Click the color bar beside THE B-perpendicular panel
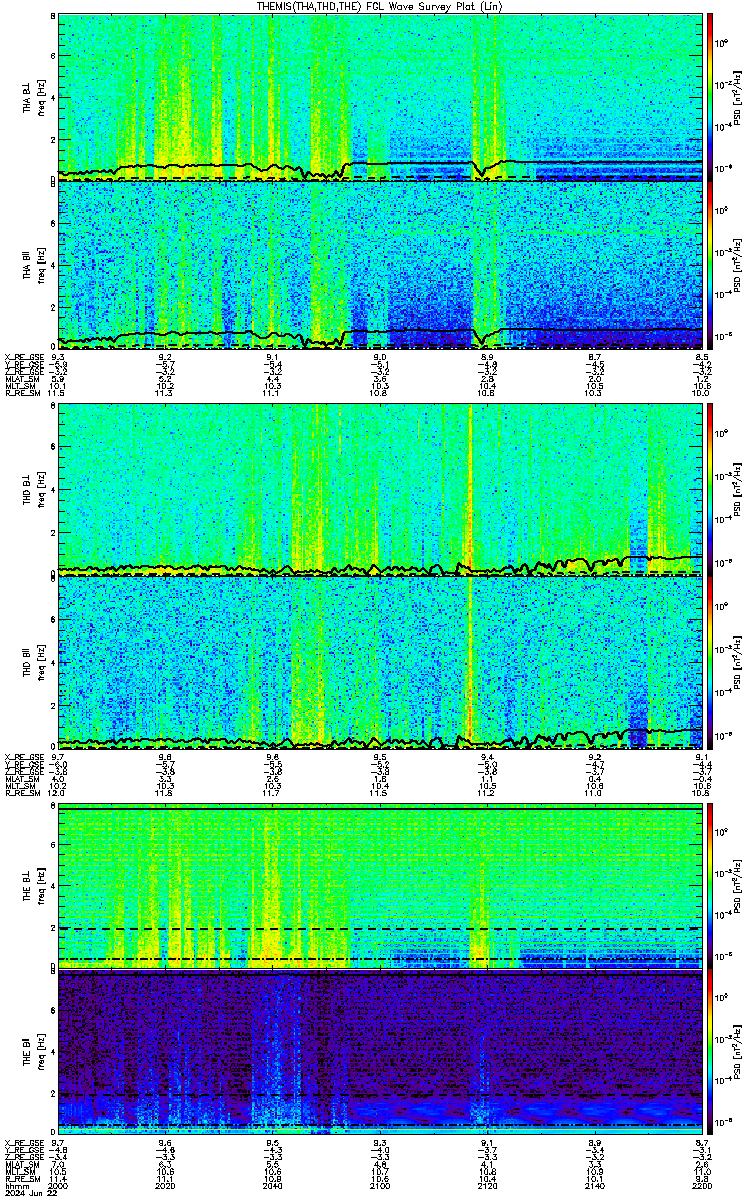 [710, 885]
